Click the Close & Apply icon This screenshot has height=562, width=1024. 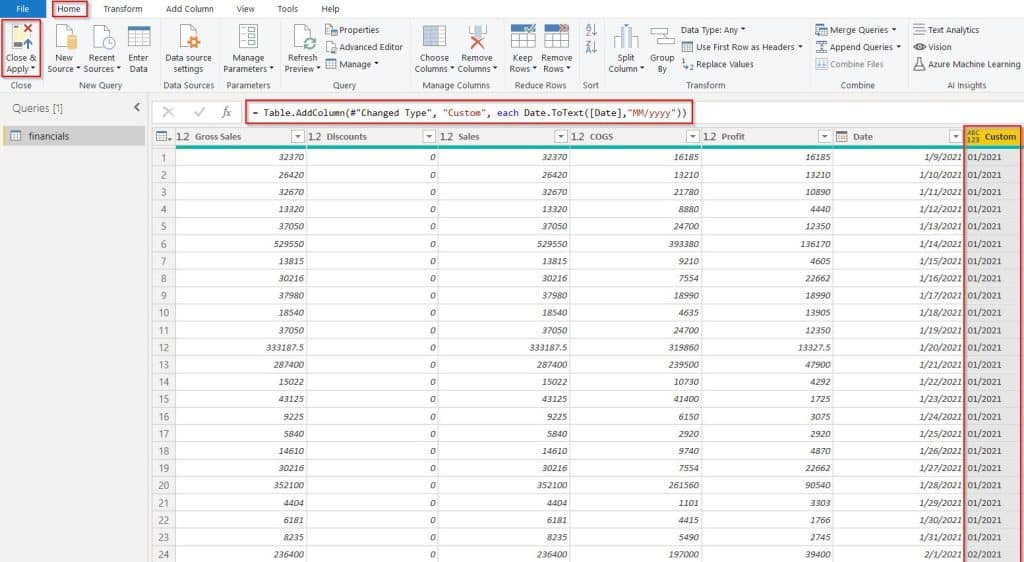click(x=22, y=37)
